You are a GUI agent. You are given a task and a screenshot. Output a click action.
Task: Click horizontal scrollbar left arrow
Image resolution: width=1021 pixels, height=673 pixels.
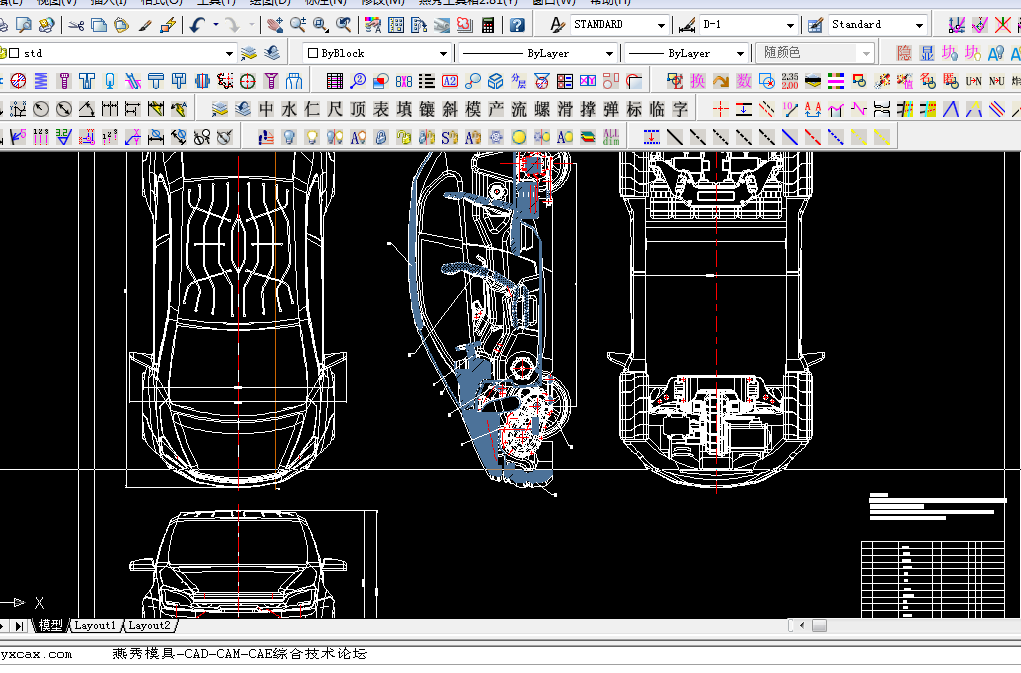click(802, 625)
